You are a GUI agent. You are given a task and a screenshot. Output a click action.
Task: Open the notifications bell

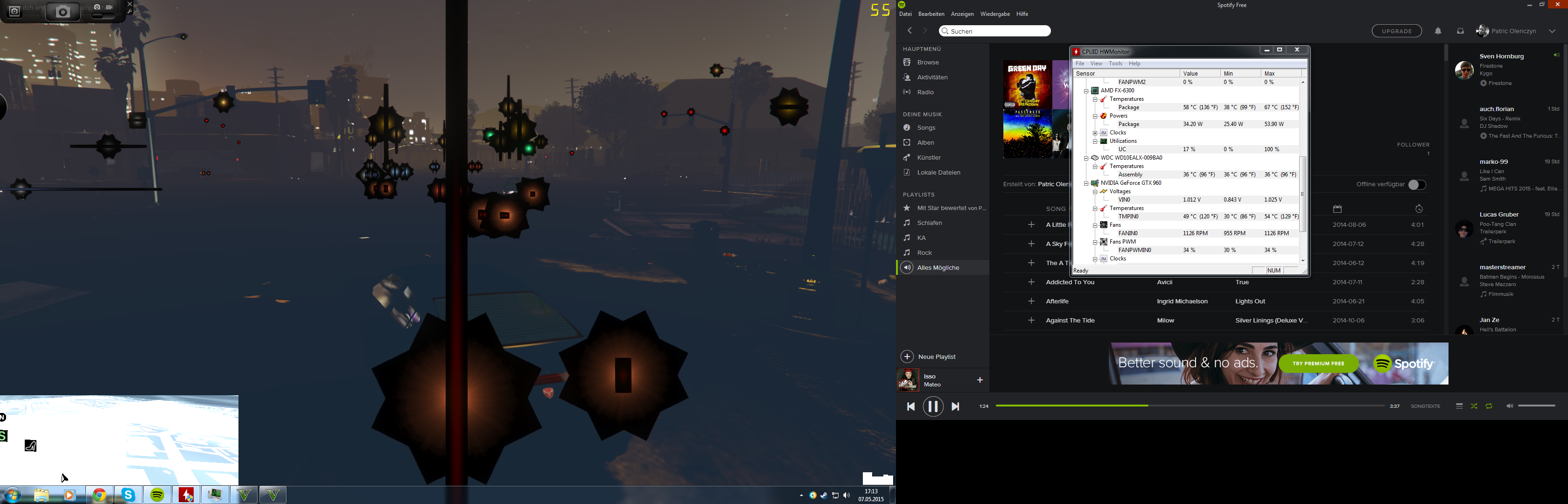tap(1438, 31)
